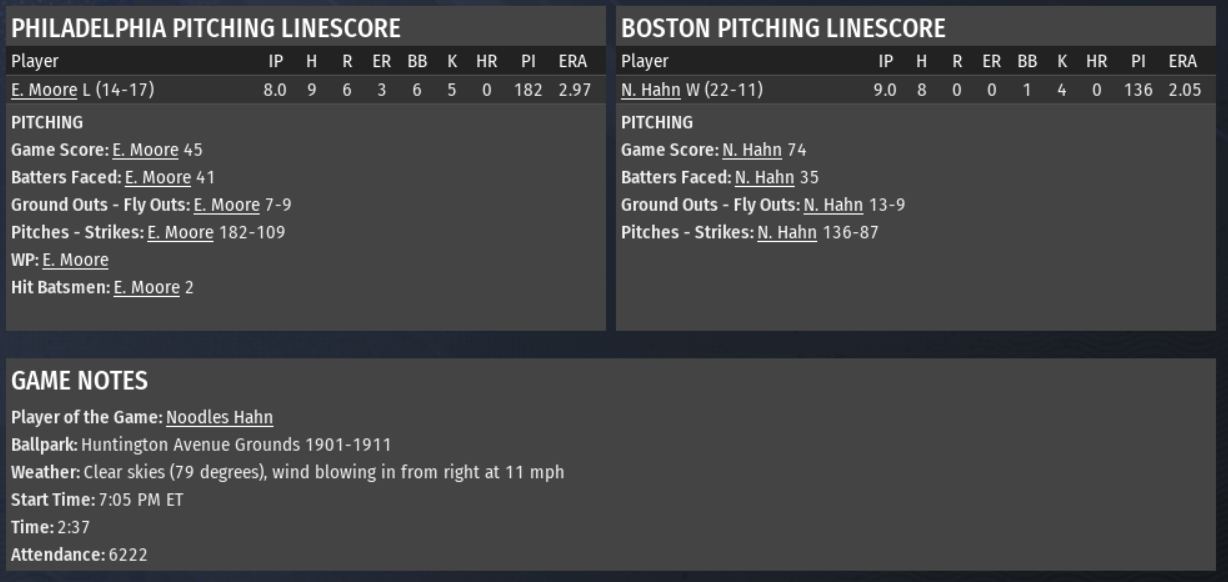Click Player column header in Philadelphia linescore

pos(35,61)
